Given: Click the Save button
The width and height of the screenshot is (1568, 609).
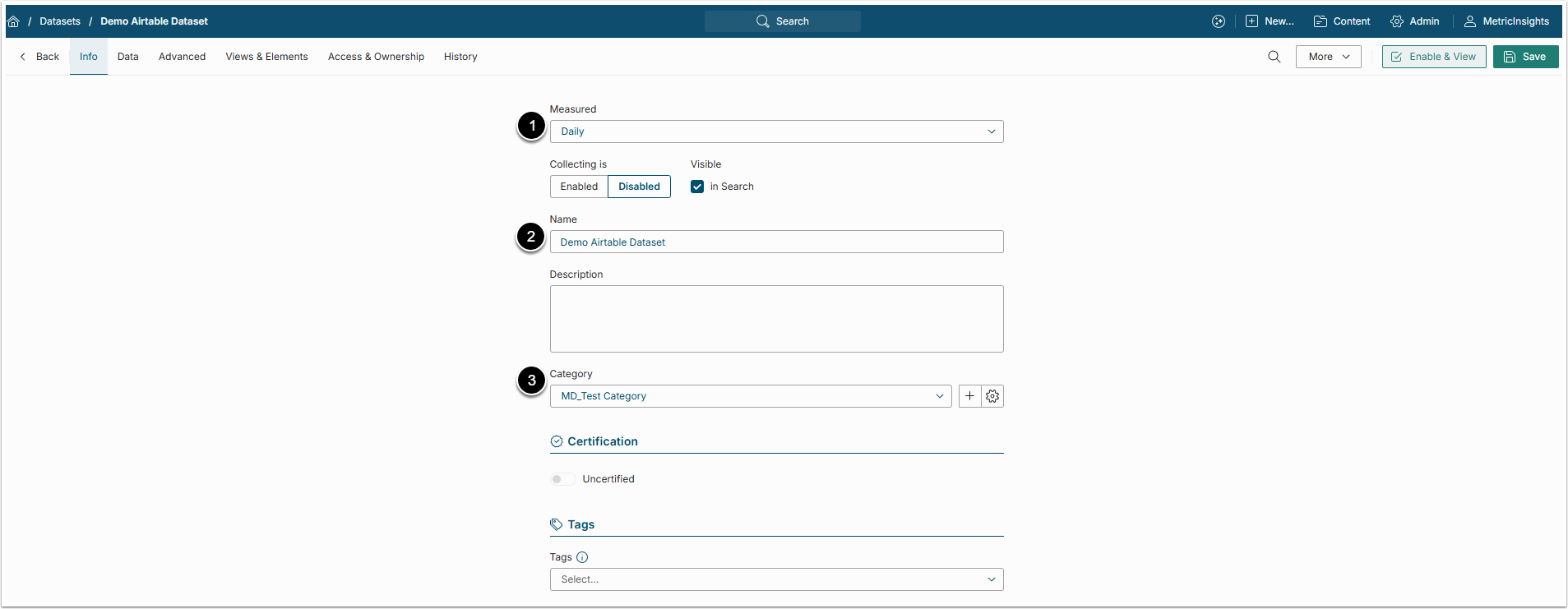Looking at the screenshot, I should pos(1525,57).
